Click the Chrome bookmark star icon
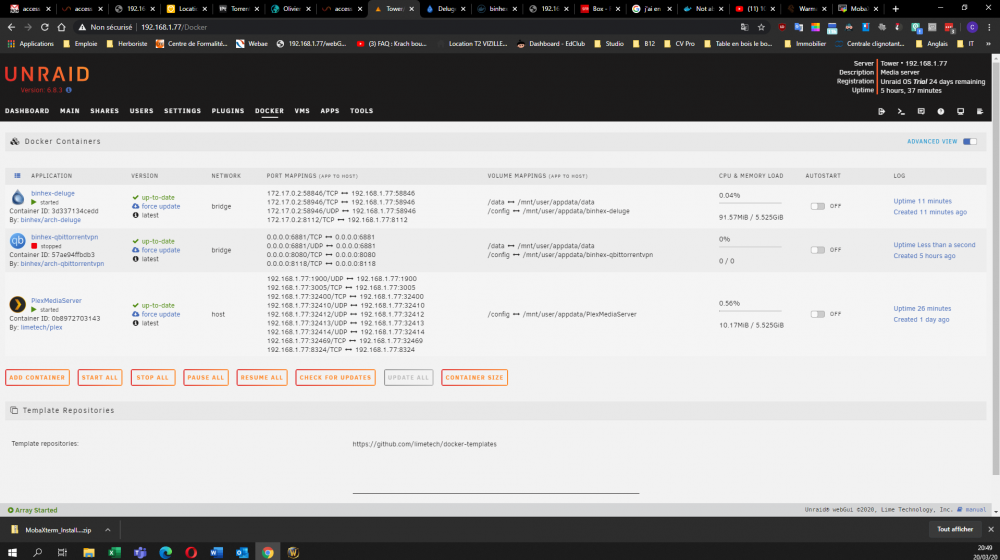Viewport: 1000px width, 560px height. 761,27
